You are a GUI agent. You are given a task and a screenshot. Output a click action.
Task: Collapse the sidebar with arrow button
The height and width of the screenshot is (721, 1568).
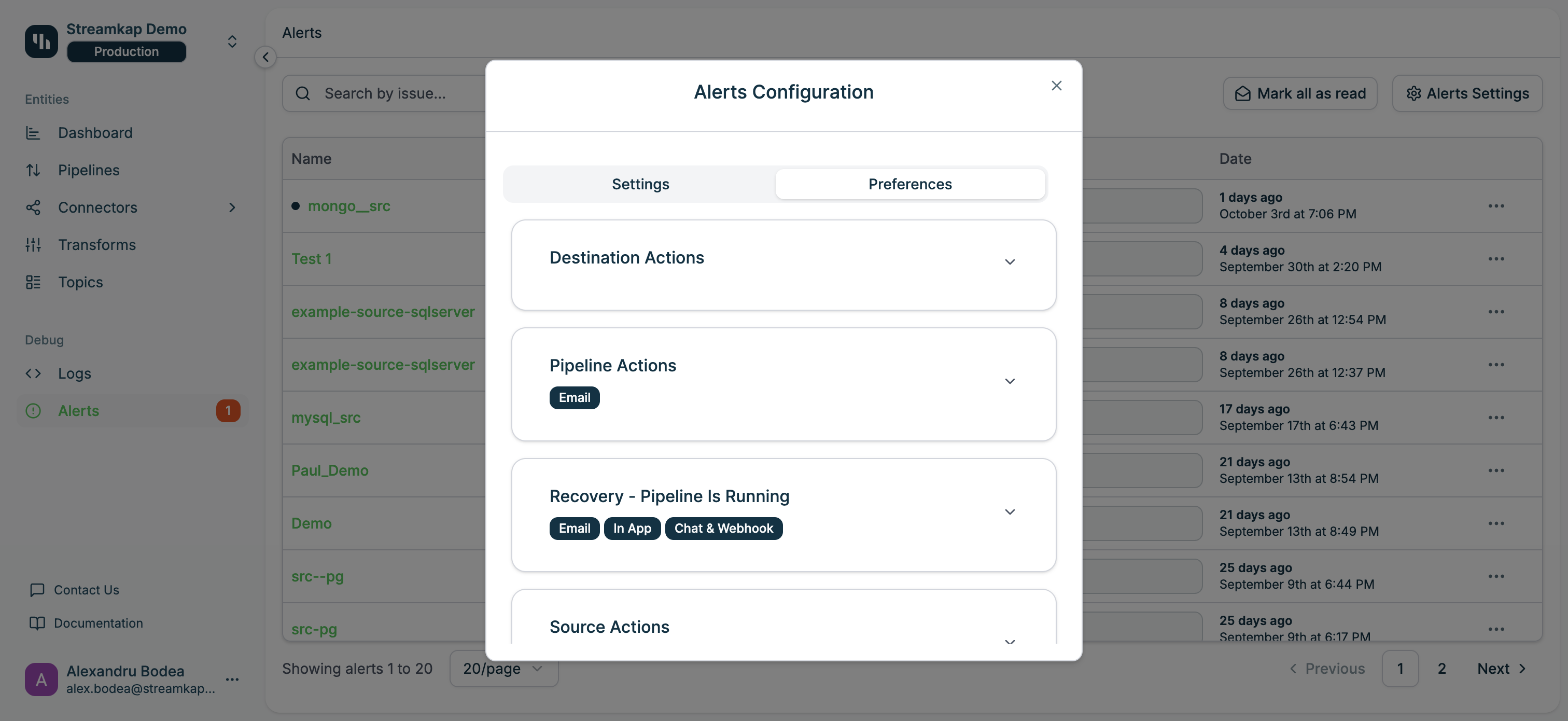(x=265, y=57)
